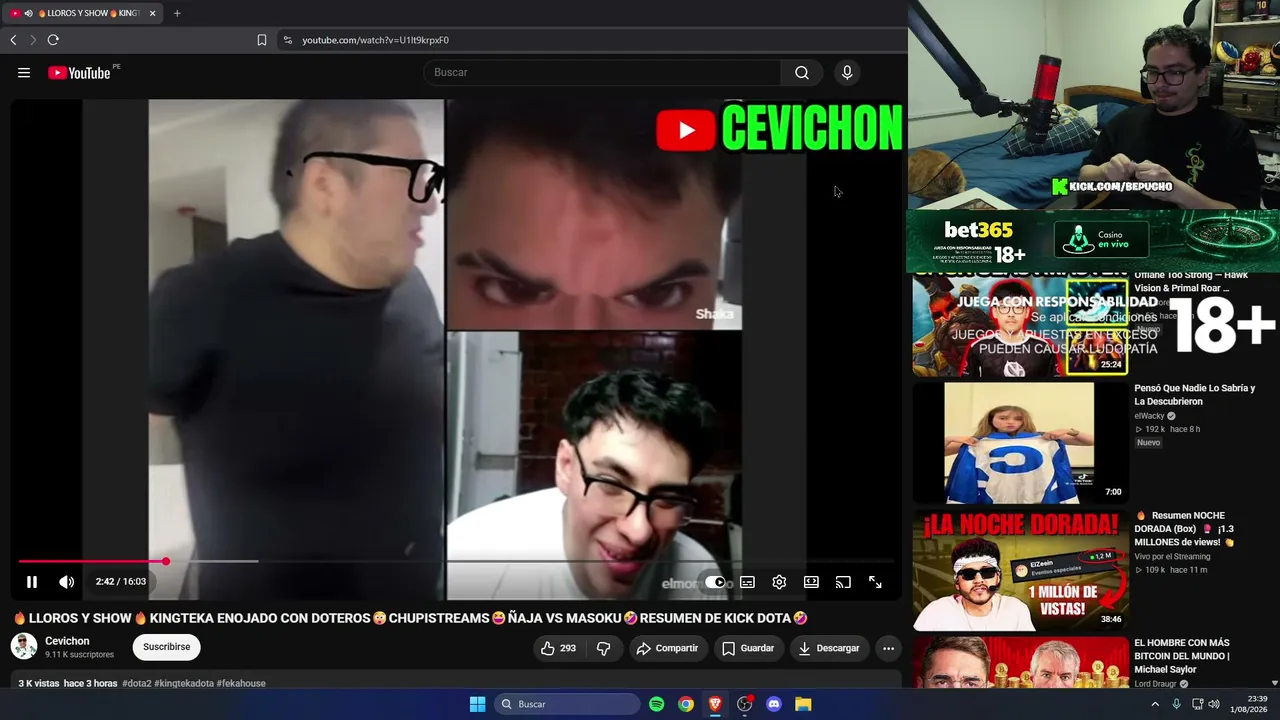Viewport: 1280px width, 720px height.
Task: Open the Cevichon channel avatar
Action: (x=24, y=647)
